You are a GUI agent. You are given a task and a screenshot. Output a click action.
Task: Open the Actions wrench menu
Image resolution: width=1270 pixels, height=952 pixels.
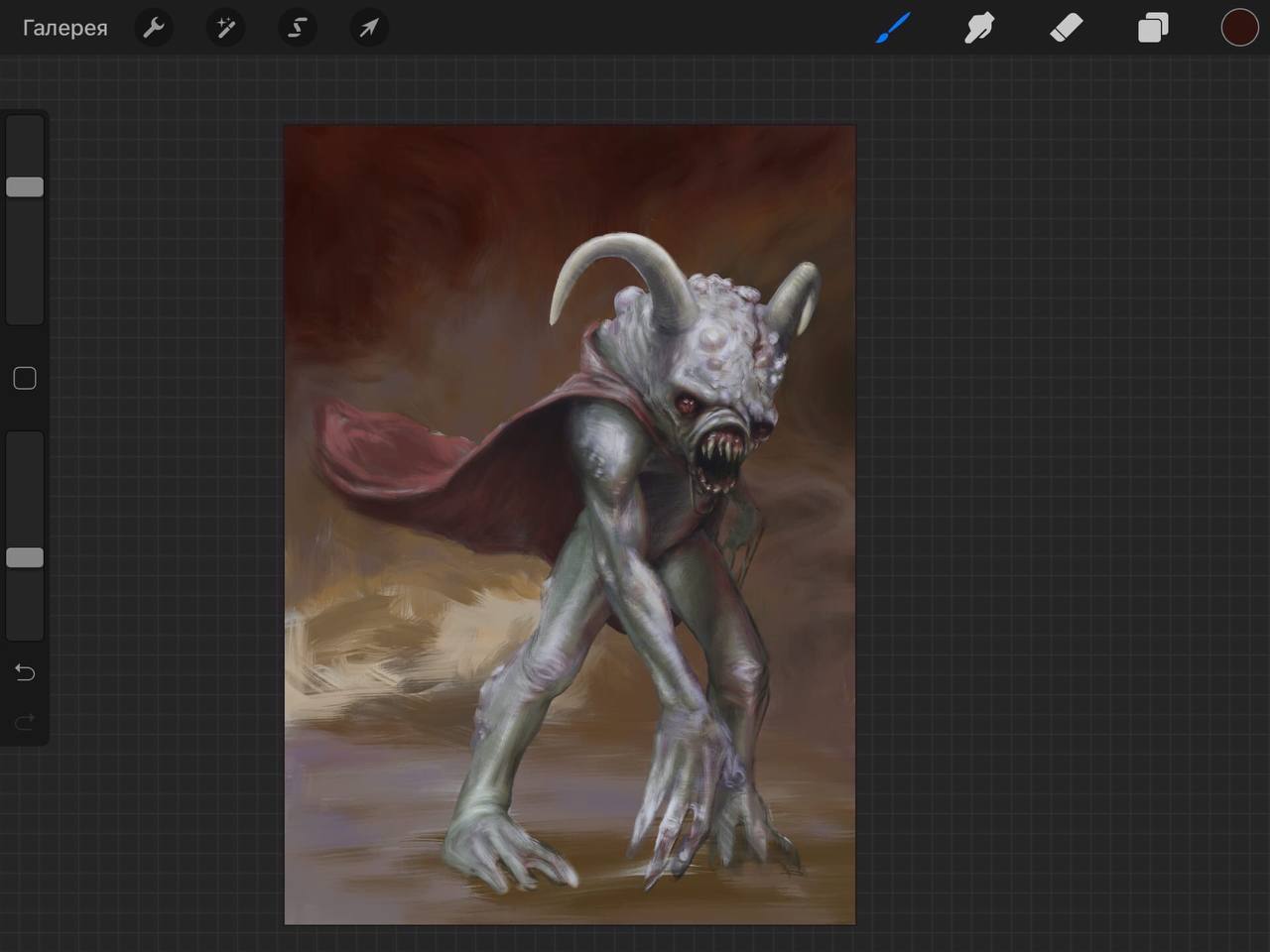pyautogui.click(x=153, y=28)
